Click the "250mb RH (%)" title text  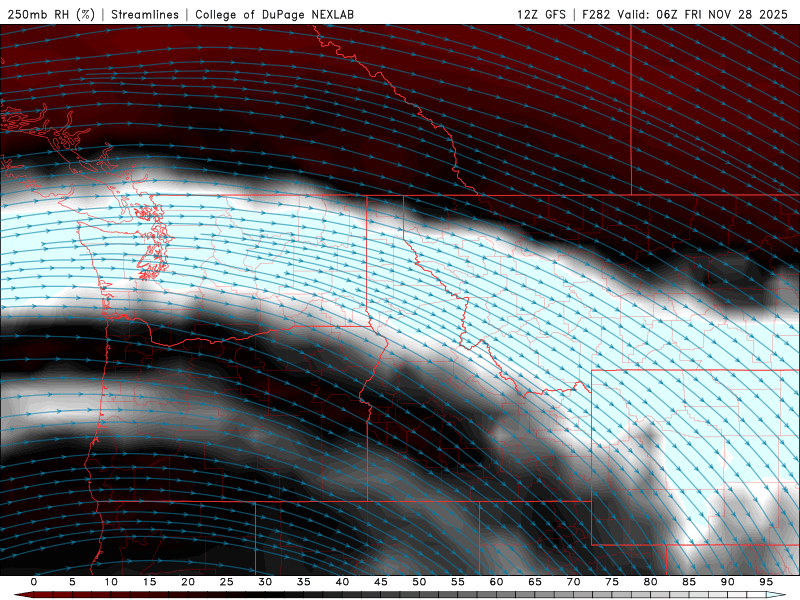(x=51, y=14)
